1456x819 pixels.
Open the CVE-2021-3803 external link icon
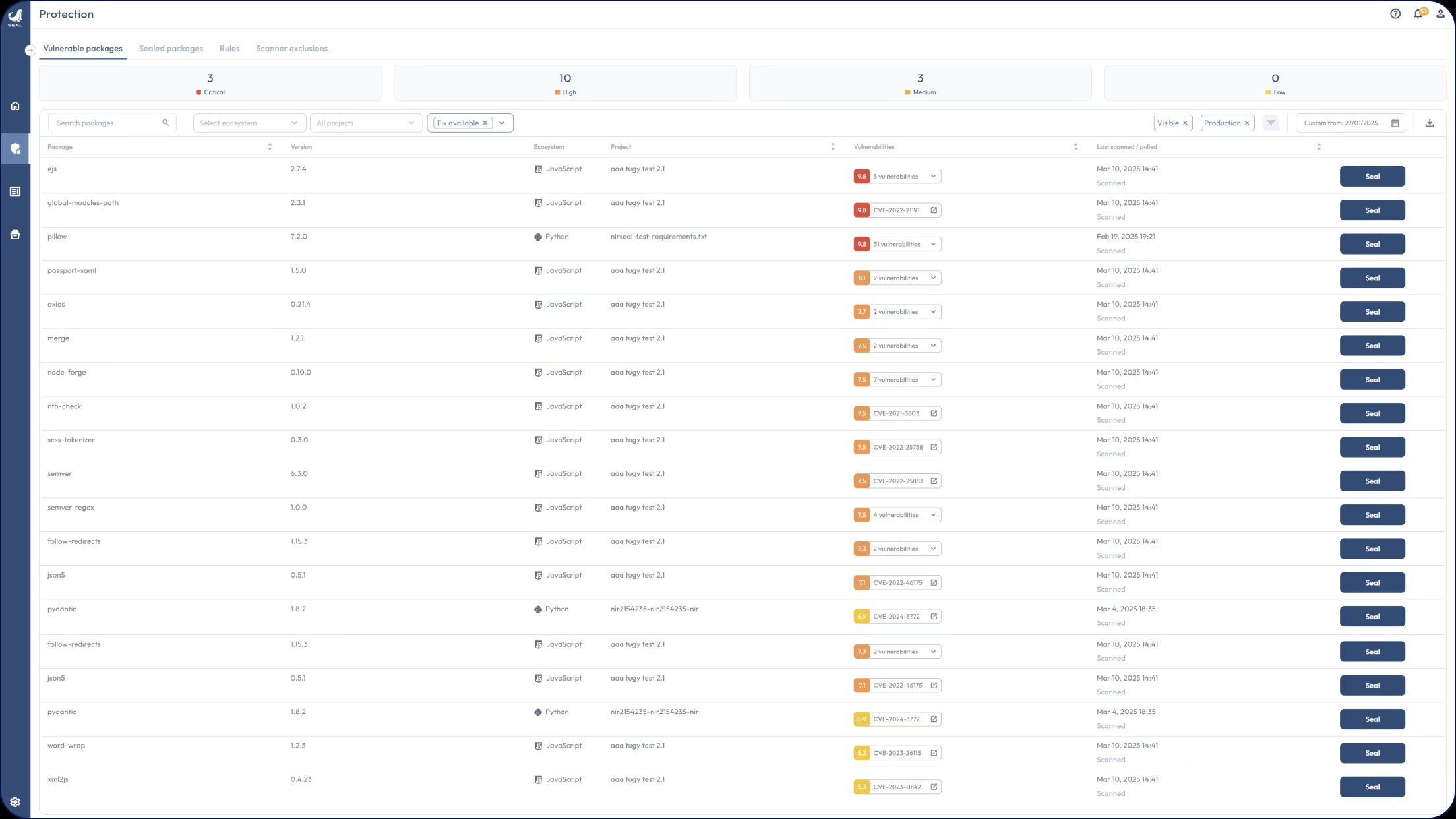(x=934, y=413)
